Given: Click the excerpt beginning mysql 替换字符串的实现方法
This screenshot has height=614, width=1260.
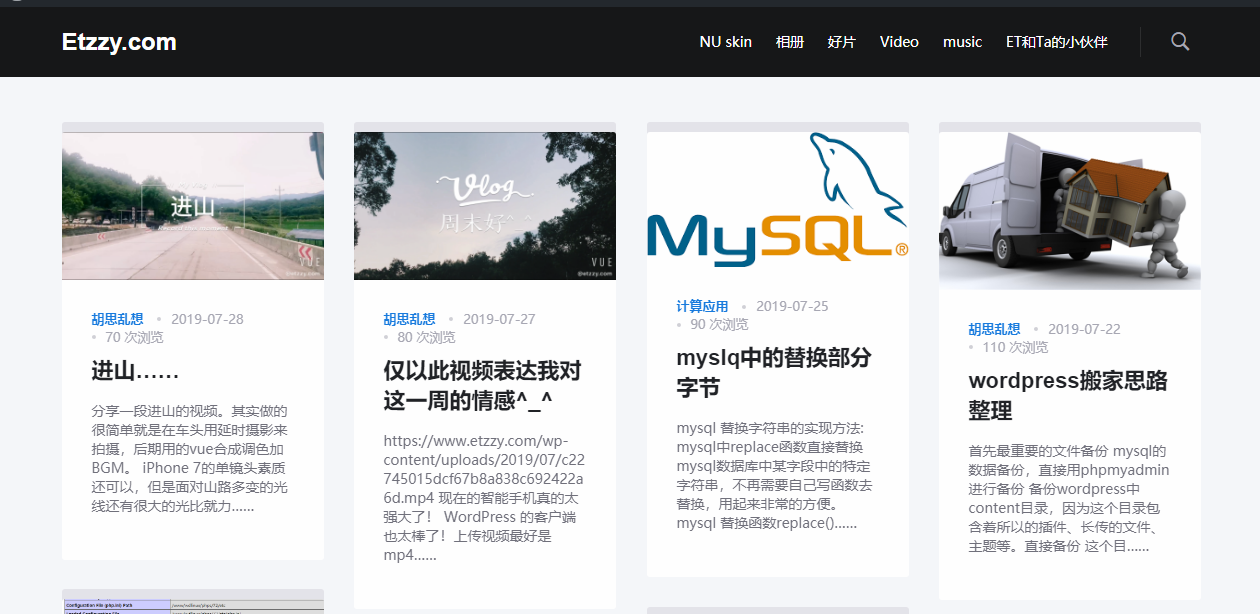Looking at the screenshot, I should coord(774,476).
